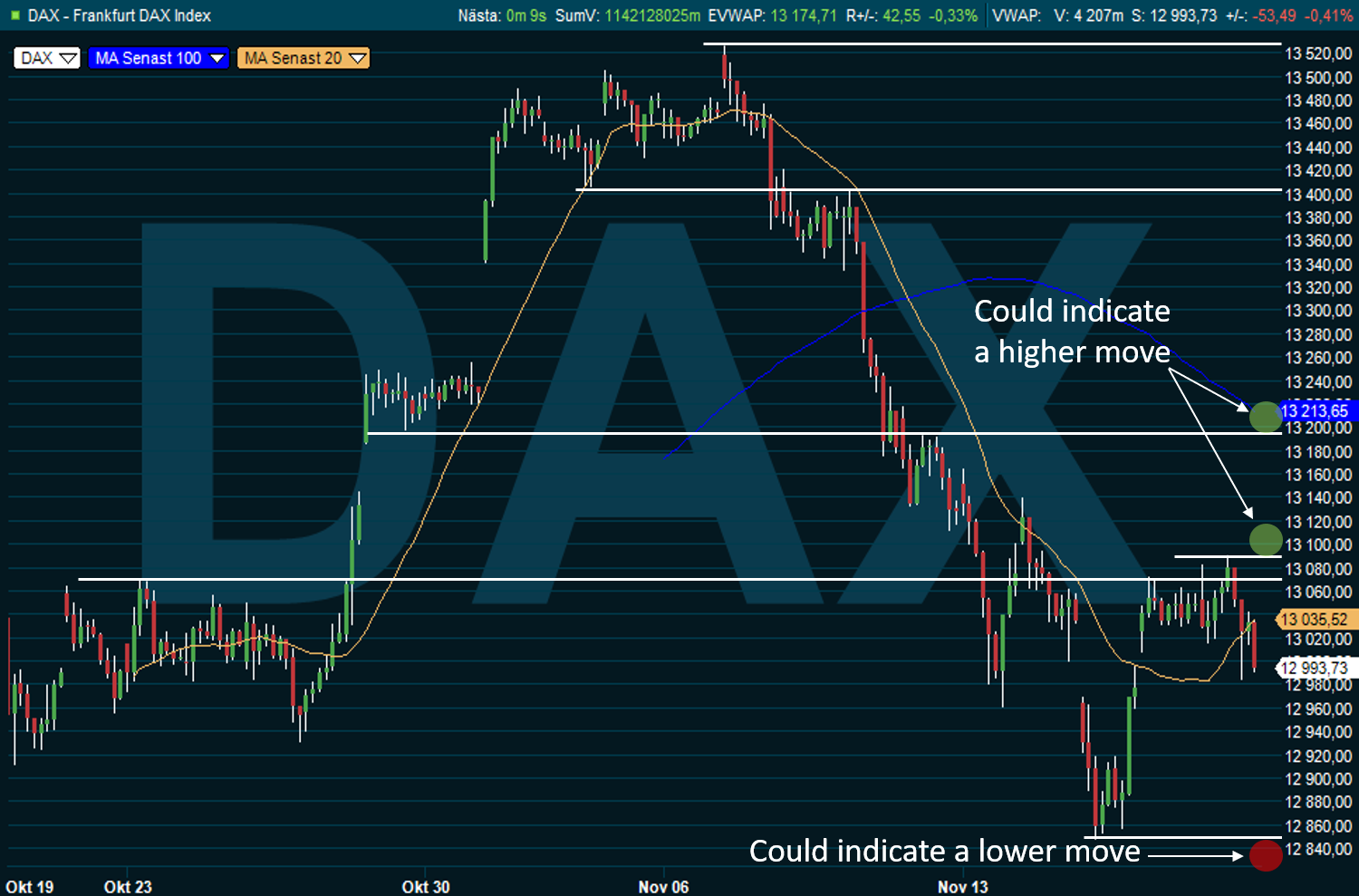Click the 'Could indicate a lower move' annotation
Screen dimensions: 1359x896
tap(944, 852)
